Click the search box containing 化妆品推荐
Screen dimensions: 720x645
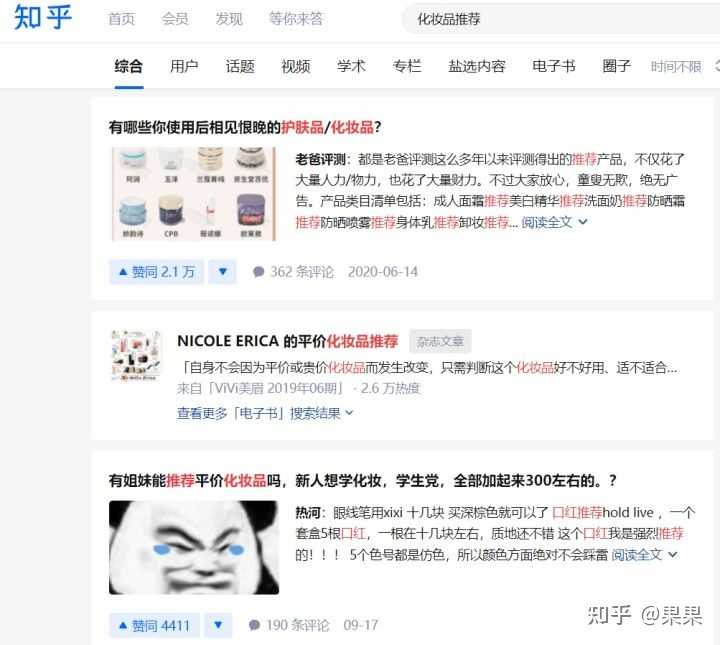pos(560,19)
